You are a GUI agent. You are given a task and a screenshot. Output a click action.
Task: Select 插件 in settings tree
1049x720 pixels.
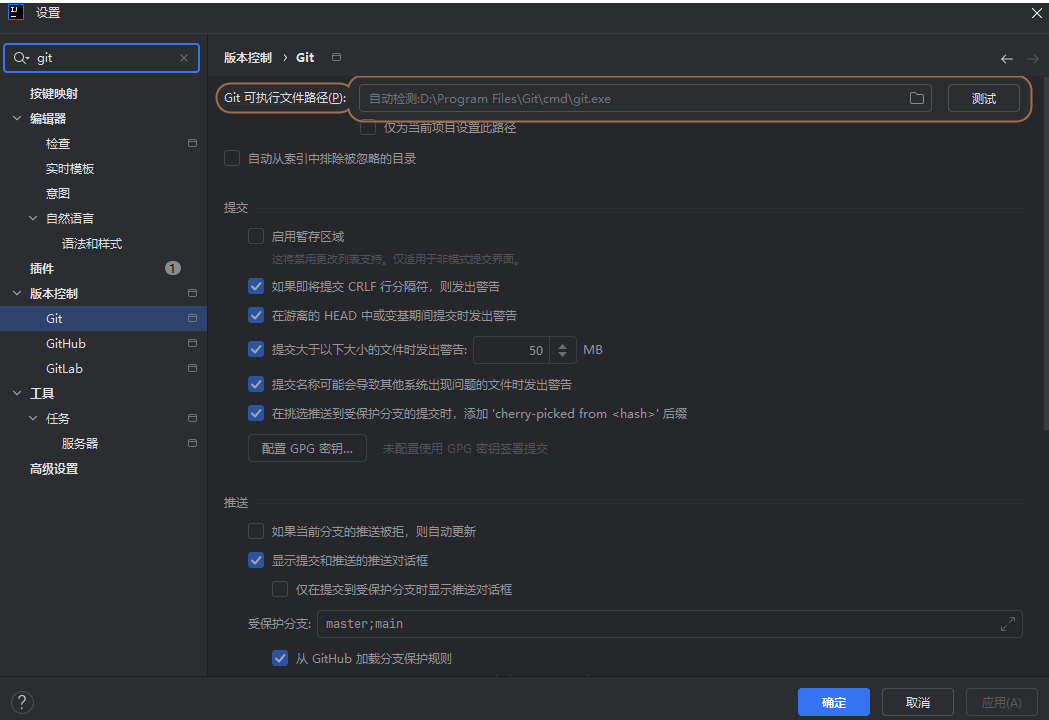[x=41, y=268]
